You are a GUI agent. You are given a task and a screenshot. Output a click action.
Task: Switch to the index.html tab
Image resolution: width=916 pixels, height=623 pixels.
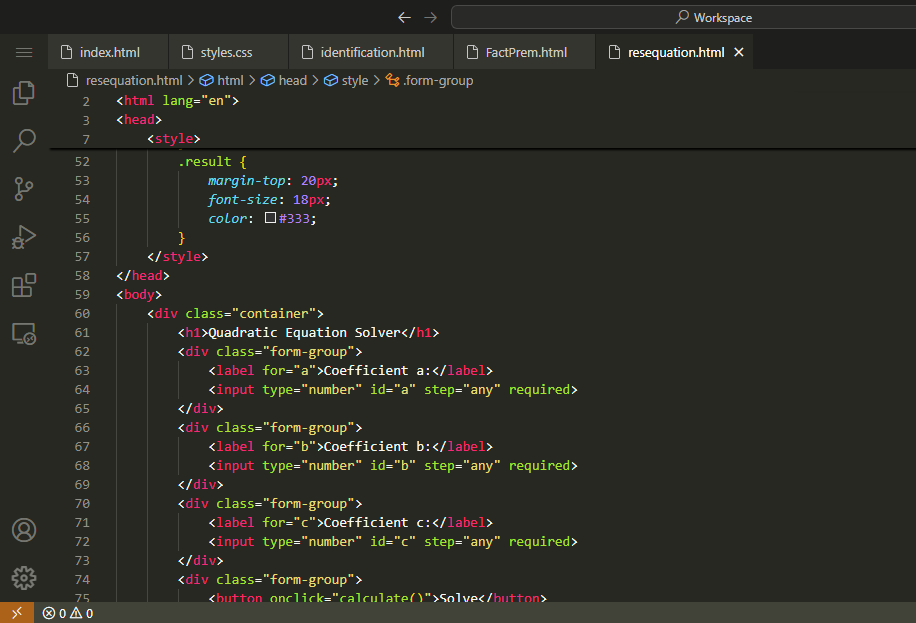pos(109,52)
